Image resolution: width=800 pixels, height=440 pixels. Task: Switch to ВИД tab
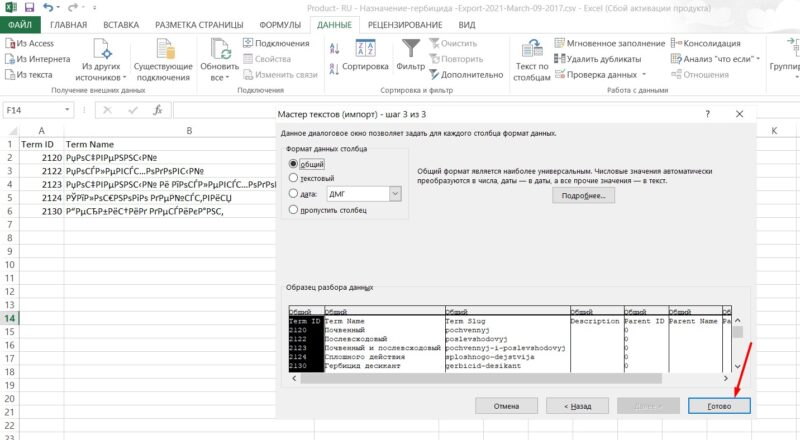[466, 25]
